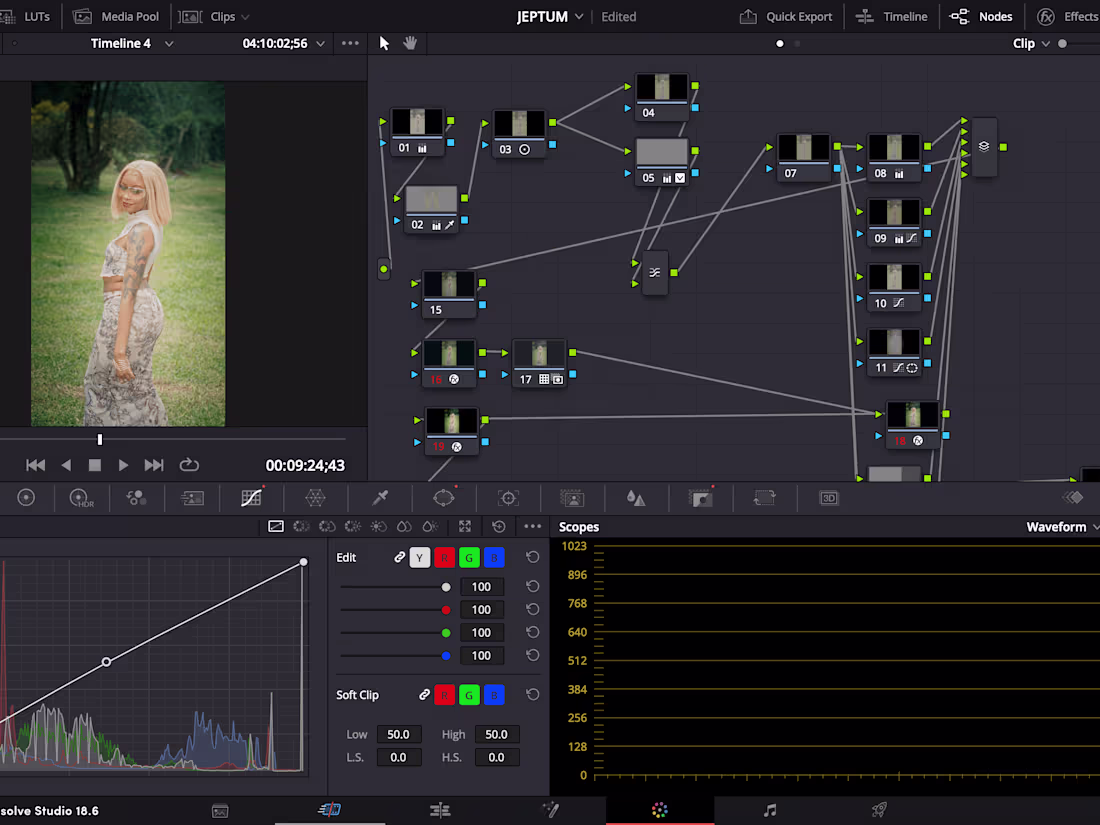This screenshot has width=1100, height=825.
Task: Select the Qualifier eyedropper tool
Action: pos(380,498)
